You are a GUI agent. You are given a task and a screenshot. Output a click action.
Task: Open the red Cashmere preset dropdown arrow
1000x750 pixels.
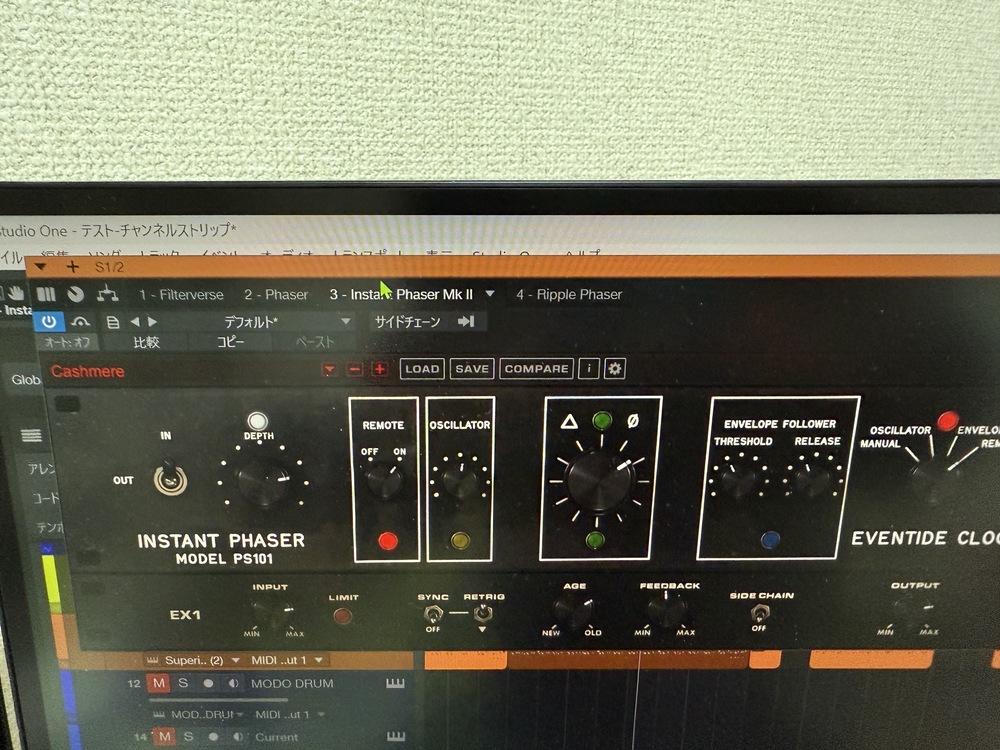coord(329,369)
